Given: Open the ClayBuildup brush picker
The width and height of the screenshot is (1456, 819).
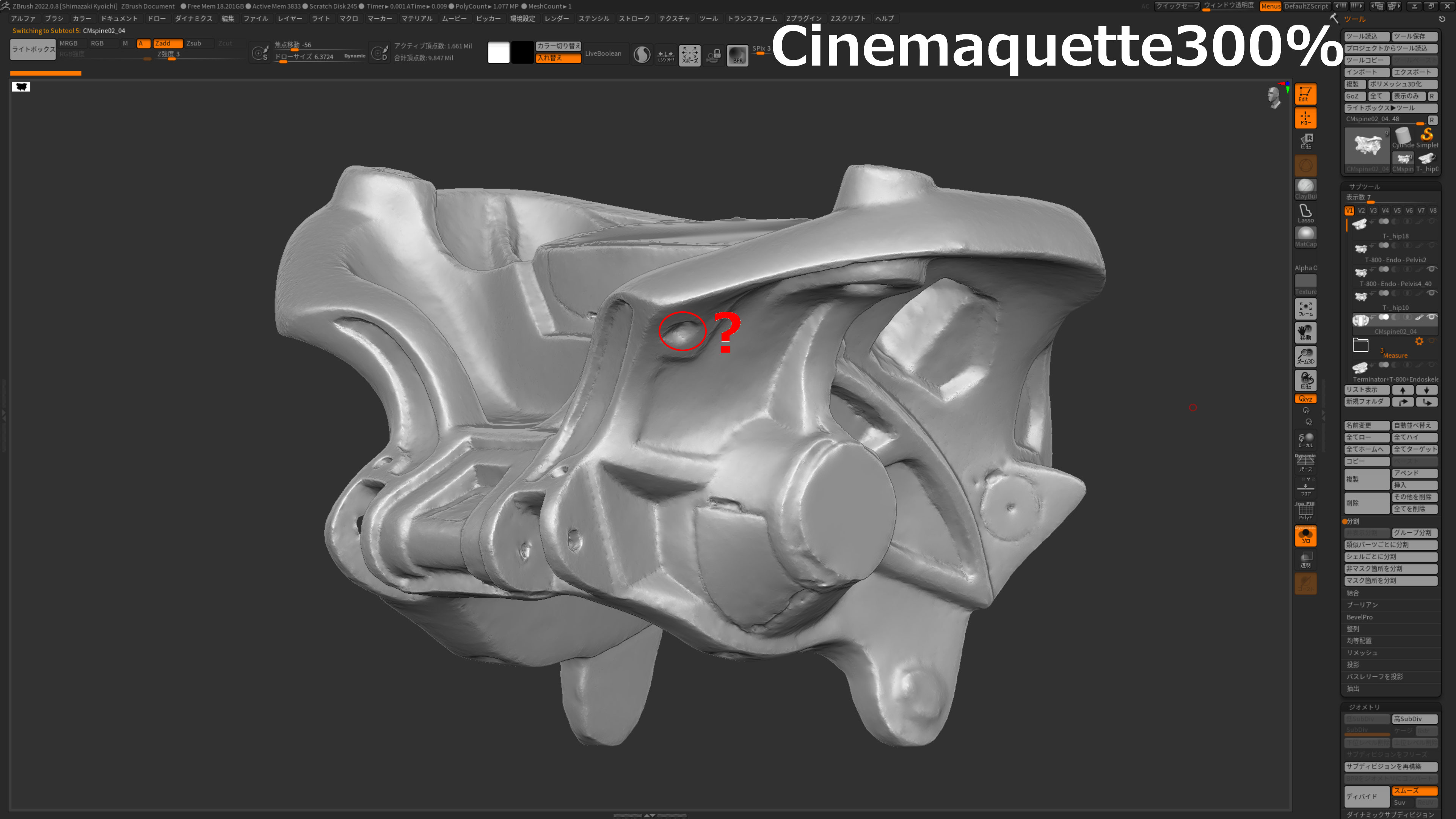Looking at the screenshot, I should coord(1305,189).
